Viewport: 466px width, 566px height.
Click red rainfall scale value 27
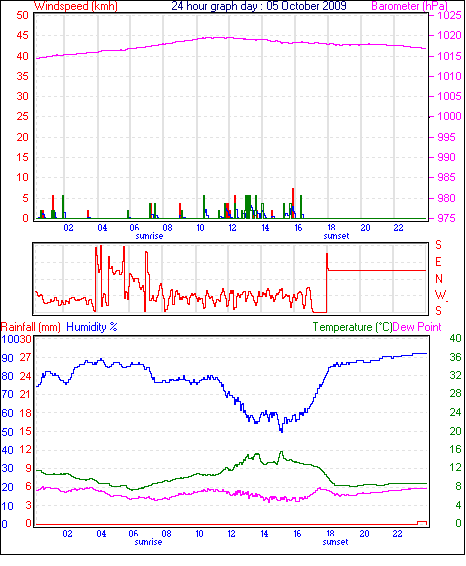(25, 357)
